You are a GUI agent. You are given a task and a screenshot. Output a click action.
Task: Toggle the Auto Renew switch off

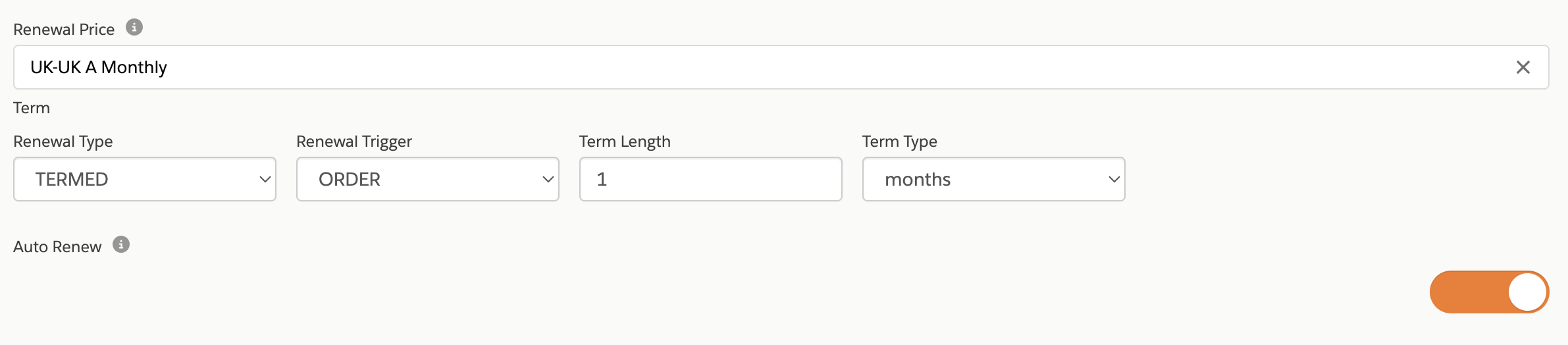click(1489, 292)
